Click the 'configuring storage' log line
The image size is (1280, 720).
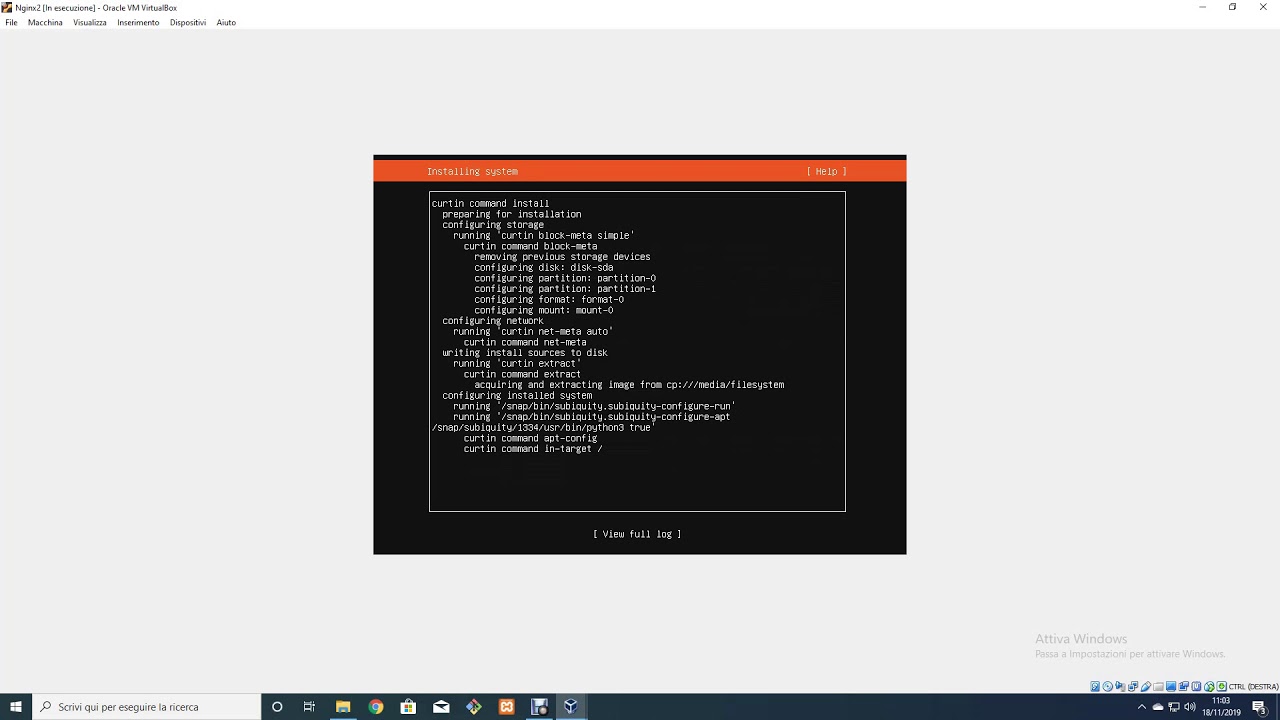(x=493, y=225)
